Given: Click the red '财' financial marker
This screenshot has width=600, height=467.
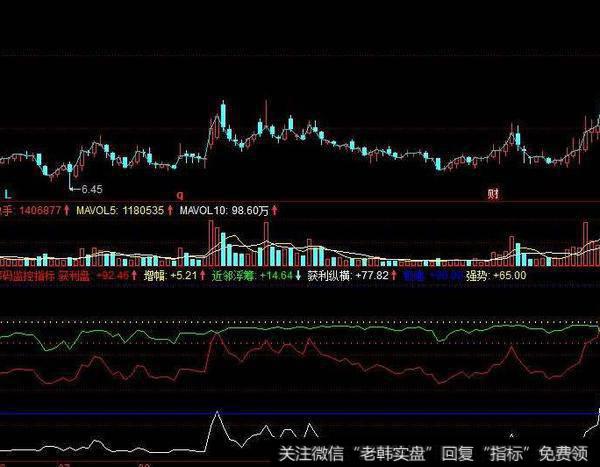Looking at the screenshot, I should pyautogui.click(x=492, y=191).
